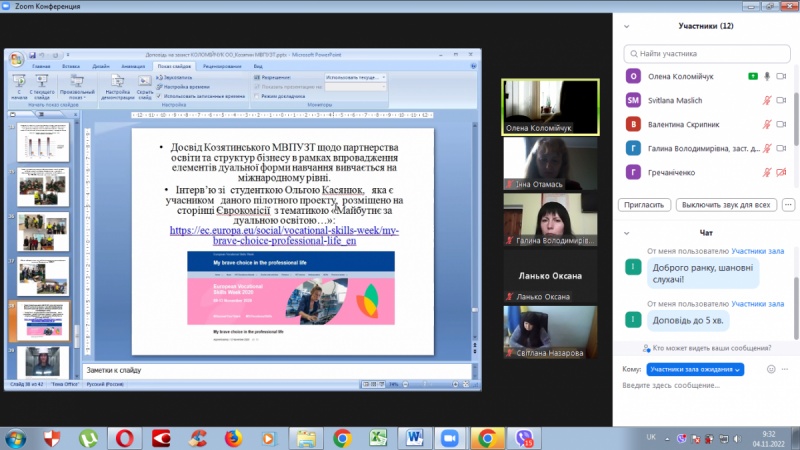
Task: Collapse the Чат panel chevron
Action: click(627, 231)
